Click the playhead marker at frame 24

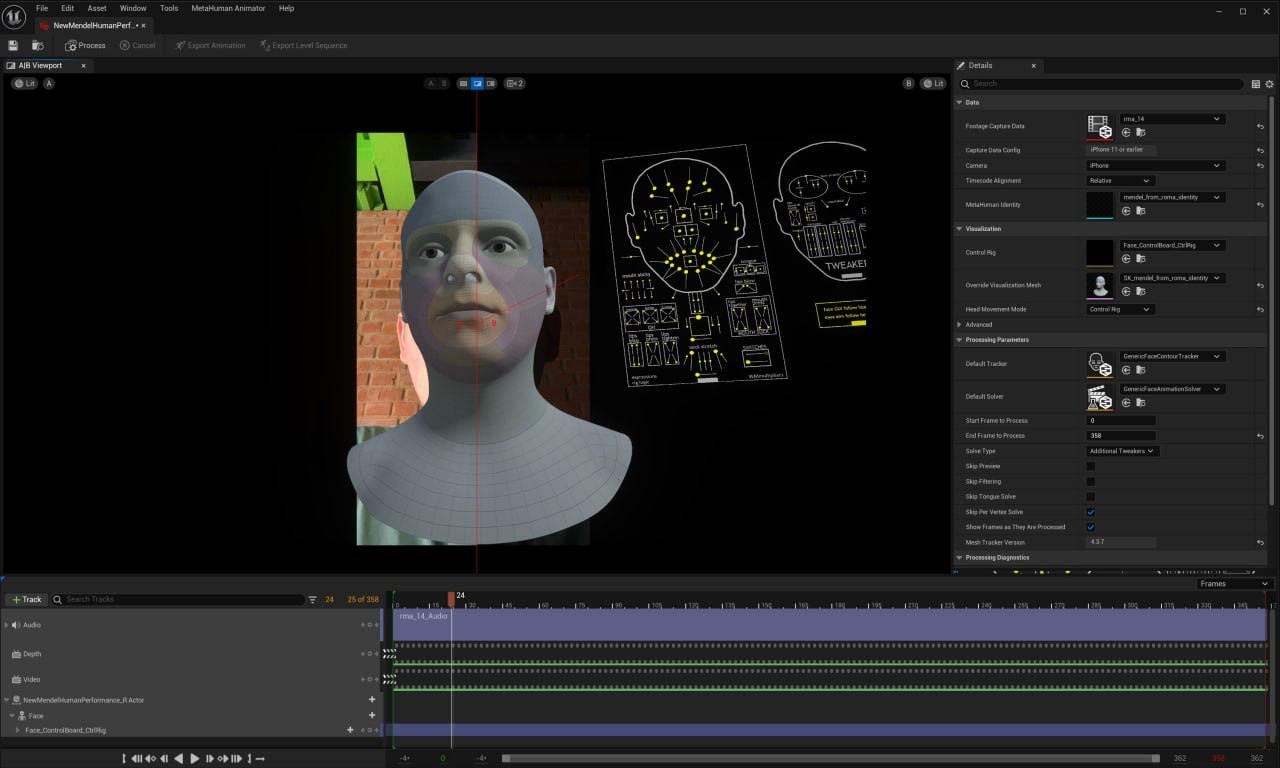451,598
